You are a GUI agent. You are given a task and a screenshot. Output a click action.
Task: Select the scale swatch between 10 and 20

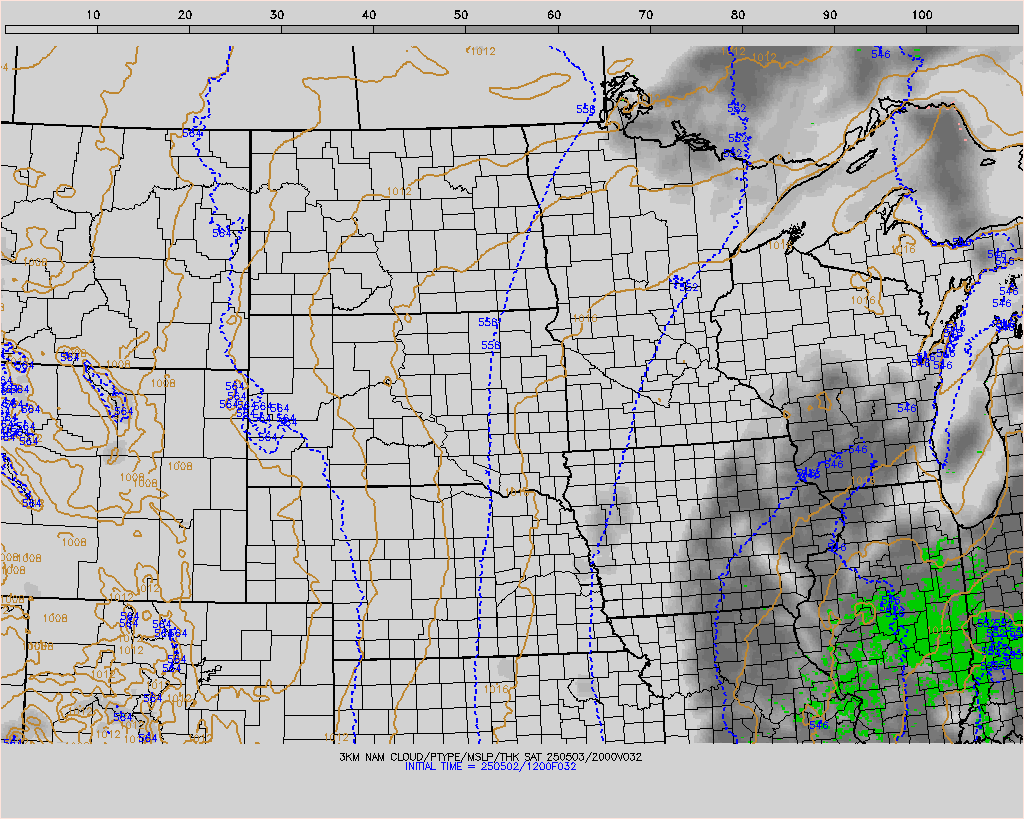[x=143, y=29]
